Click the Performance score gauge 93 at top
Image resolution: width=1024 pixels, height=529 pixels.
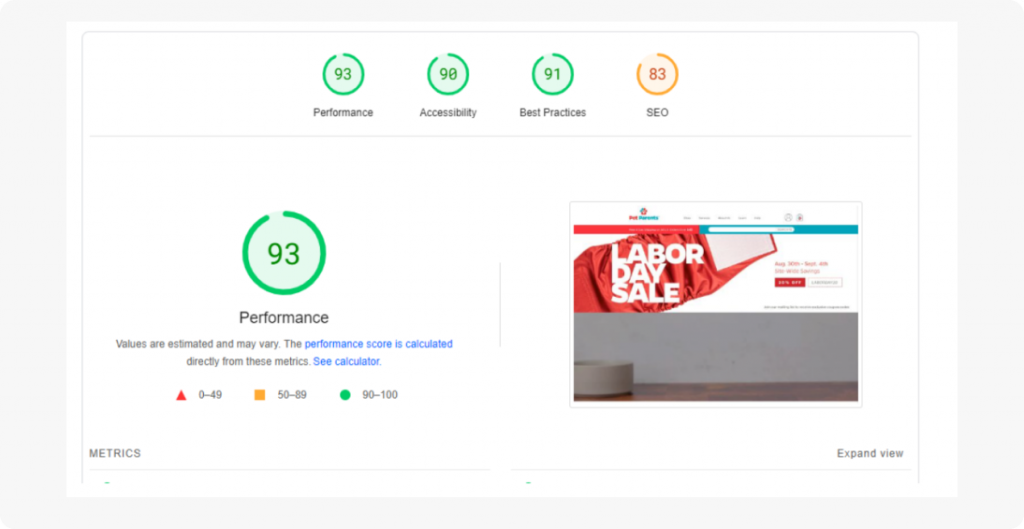click(343, 74)
